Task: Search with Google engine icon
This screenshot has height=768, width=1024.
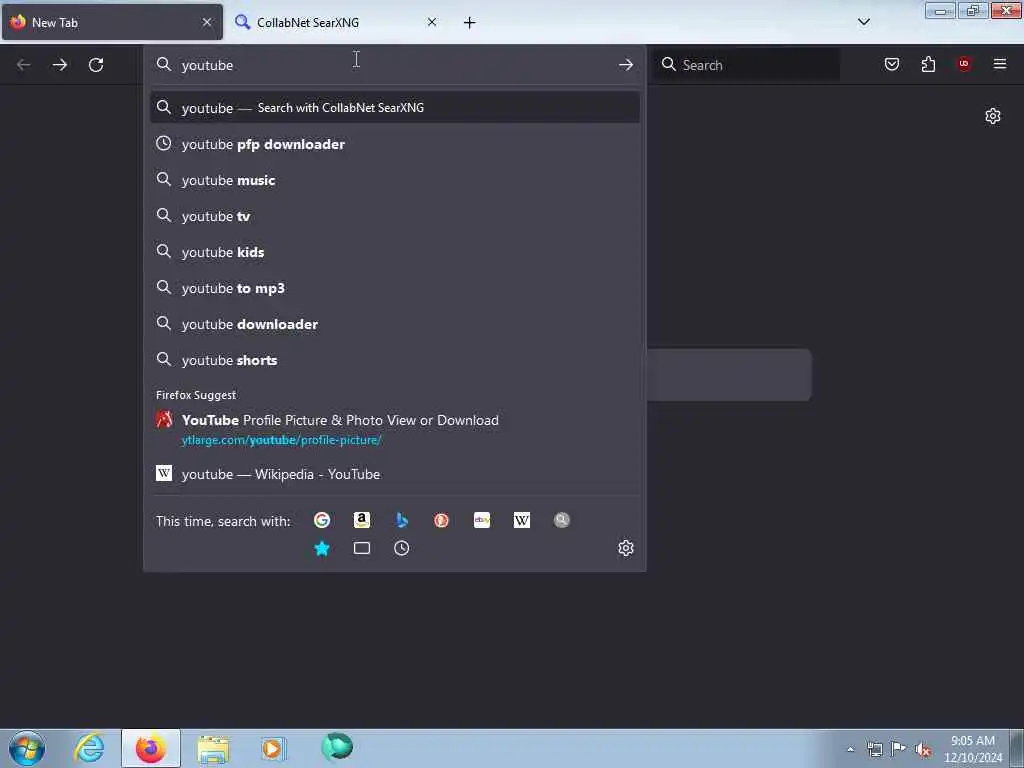Action: pyautogui.click(x=321, y=520)
